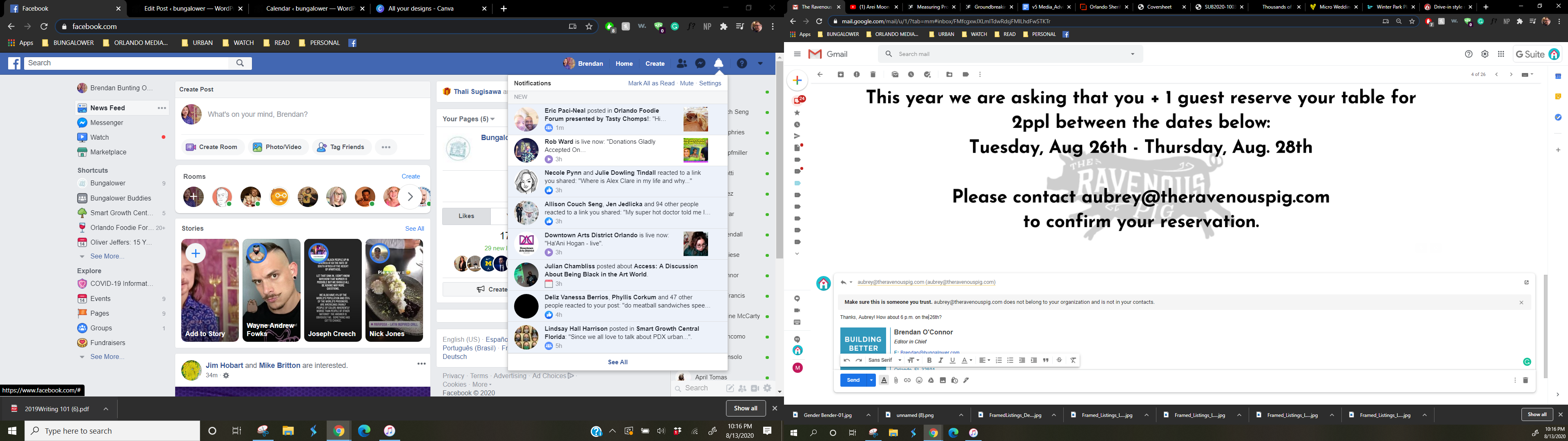Add the email to Tasks
This screenshot has width=1568, height=441.
point(927,75)
